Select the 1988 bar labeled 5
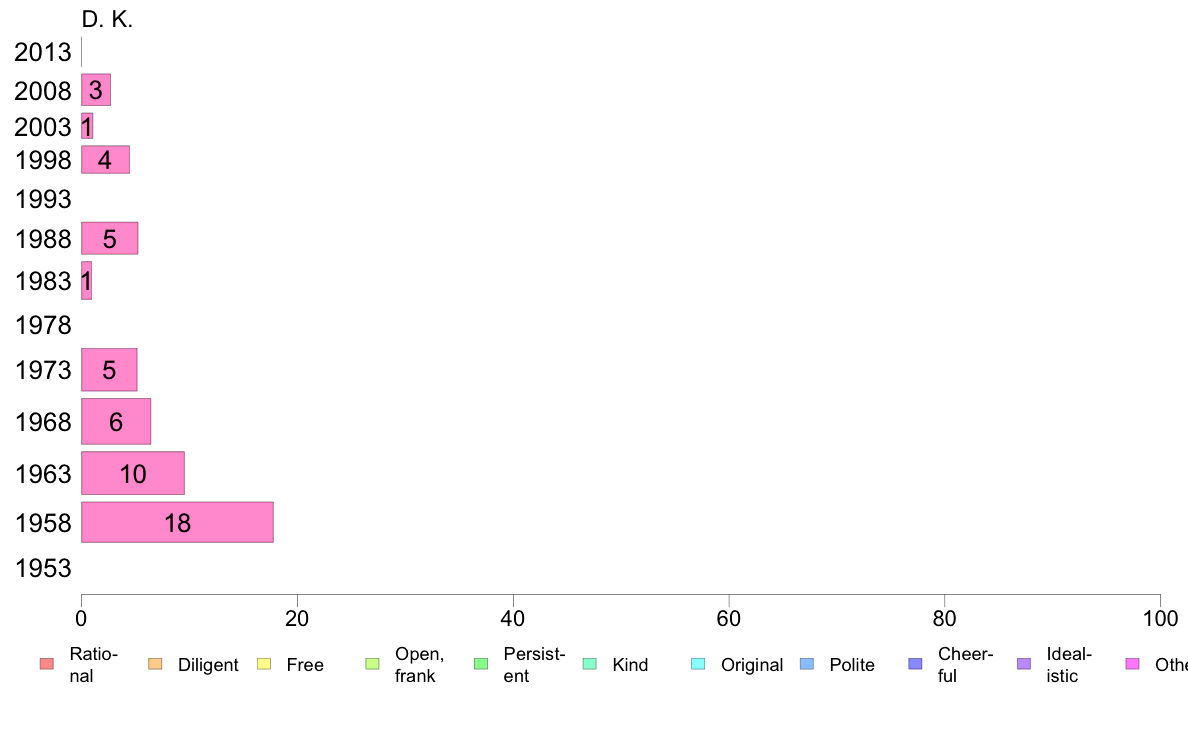 [x=110, y=238]
